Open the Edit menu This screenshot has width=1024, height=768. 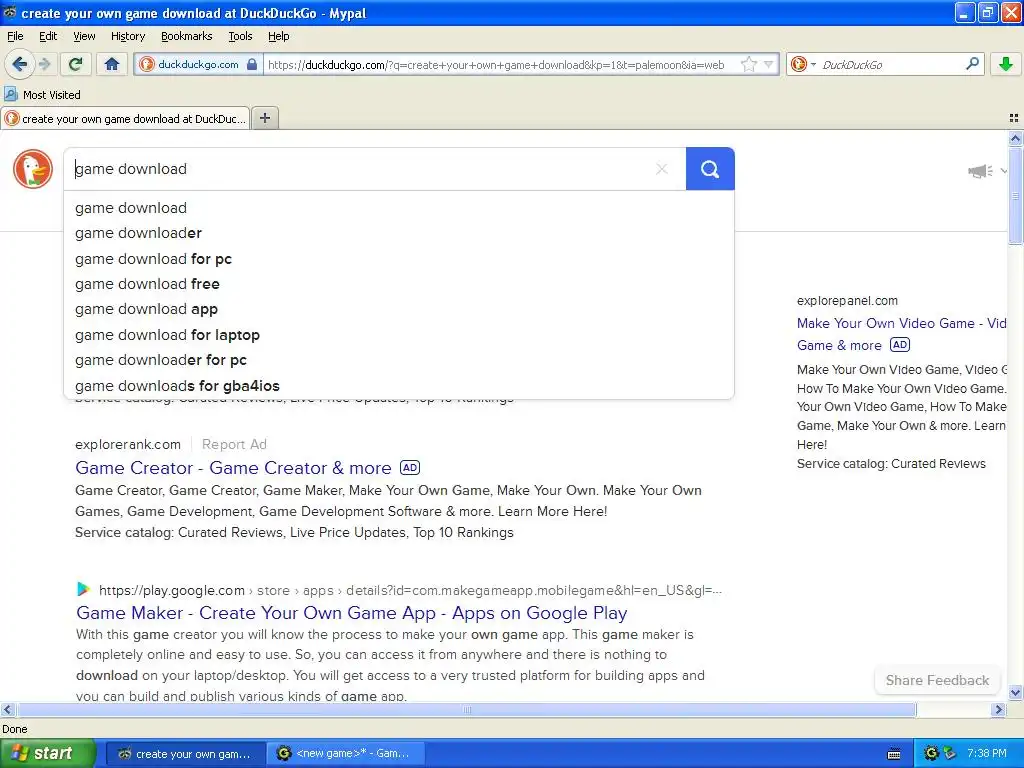coord(48,36)
